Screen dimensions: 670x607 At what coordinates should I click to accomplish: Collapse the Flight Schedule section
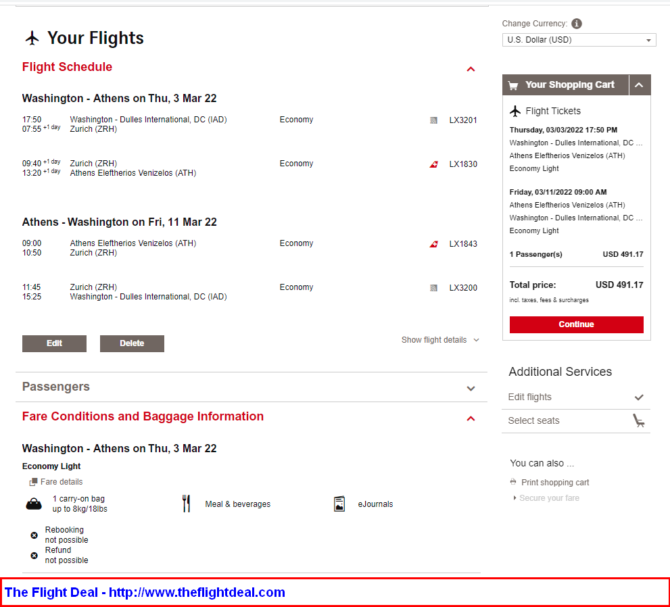(x=471, y=69)
